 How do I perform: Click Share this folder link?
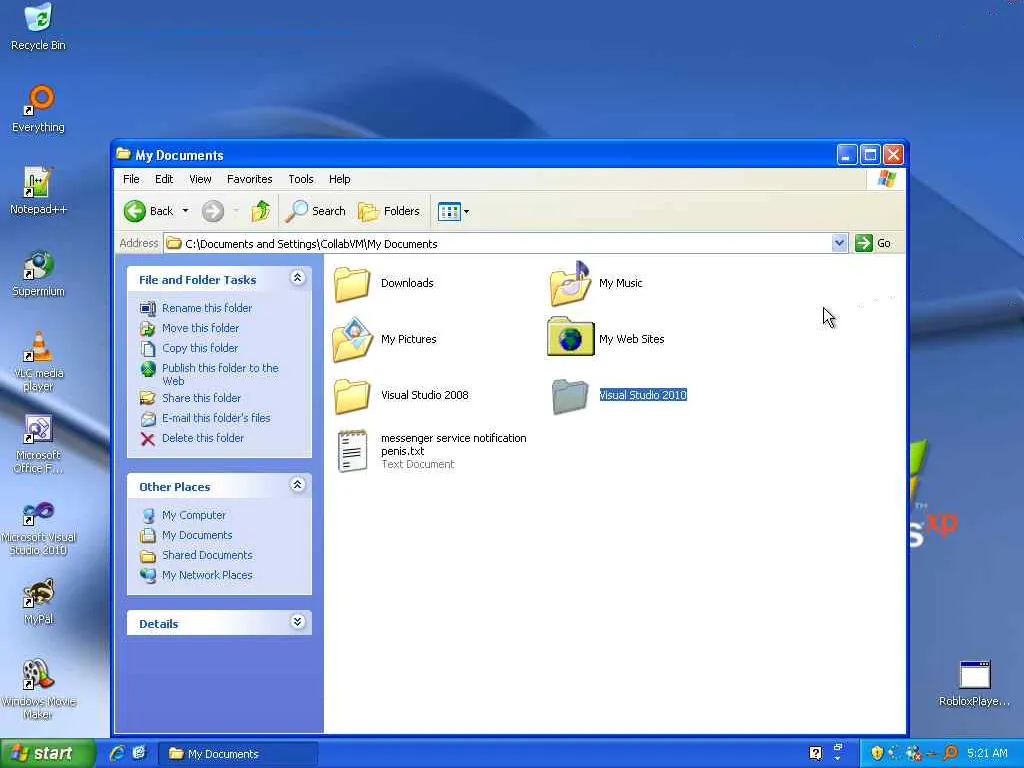[x=201, y=398]
